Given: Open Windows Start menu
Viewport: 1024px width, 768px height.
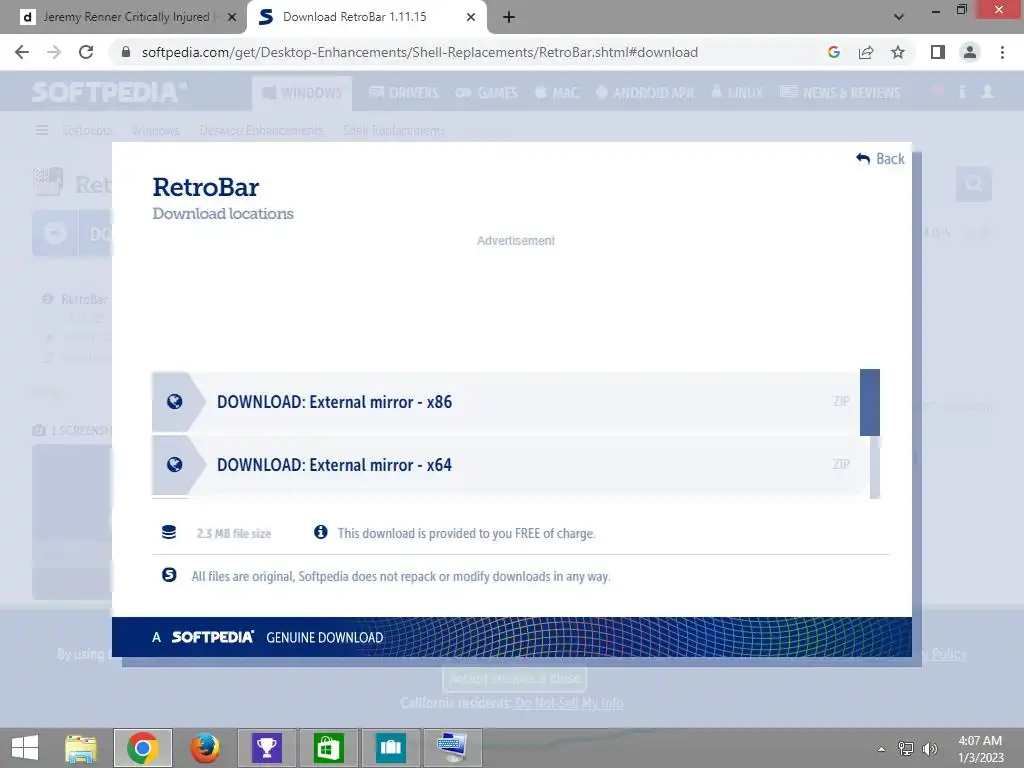Looking at the screenshot, I should point(25,748).
